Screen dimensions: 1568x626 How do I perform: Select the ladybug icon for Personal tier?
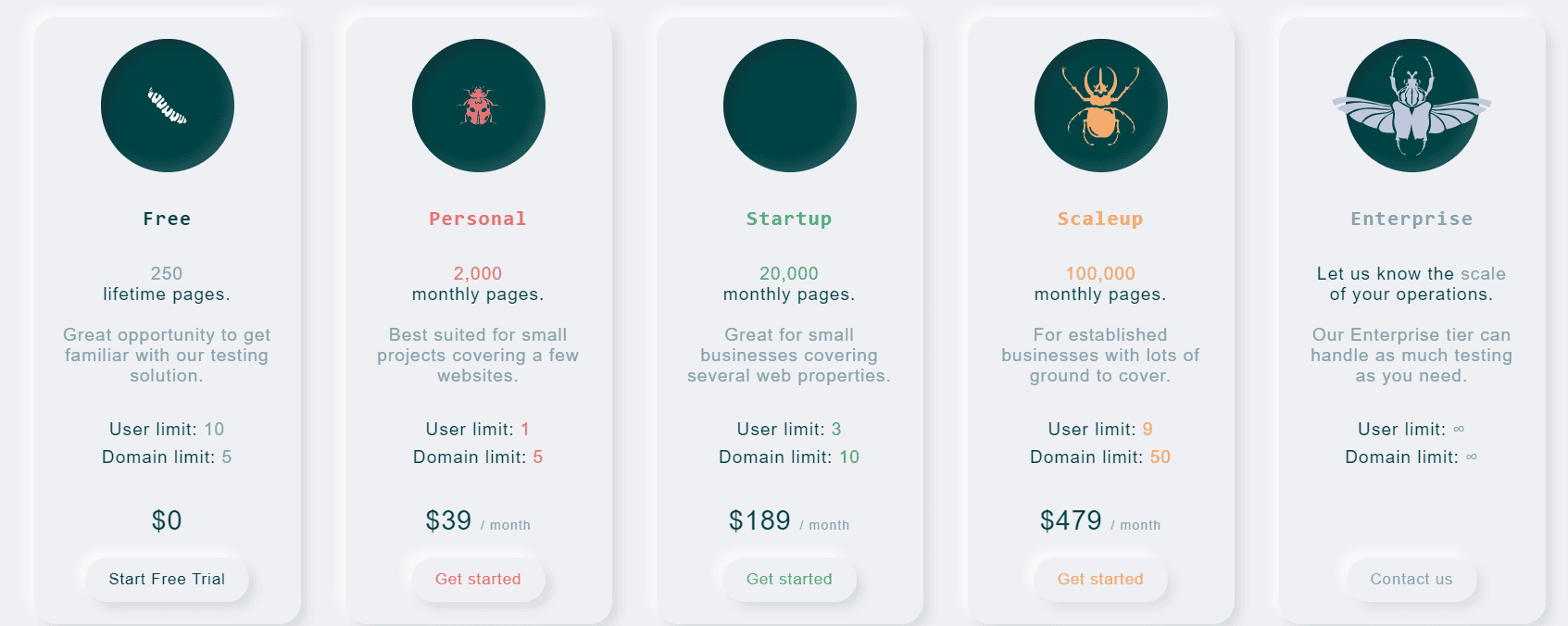click(478, 106)
